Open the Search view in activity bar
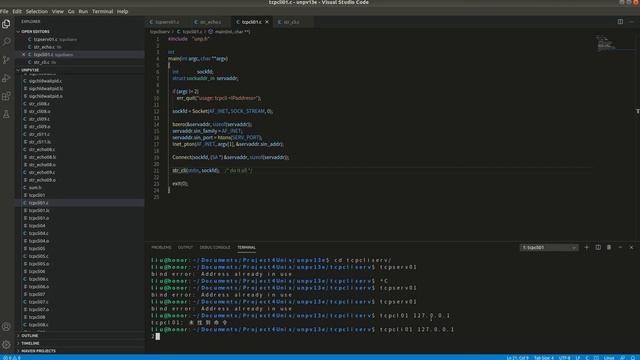The height and width of the screenshot is (360, 640). click(6, 42)
